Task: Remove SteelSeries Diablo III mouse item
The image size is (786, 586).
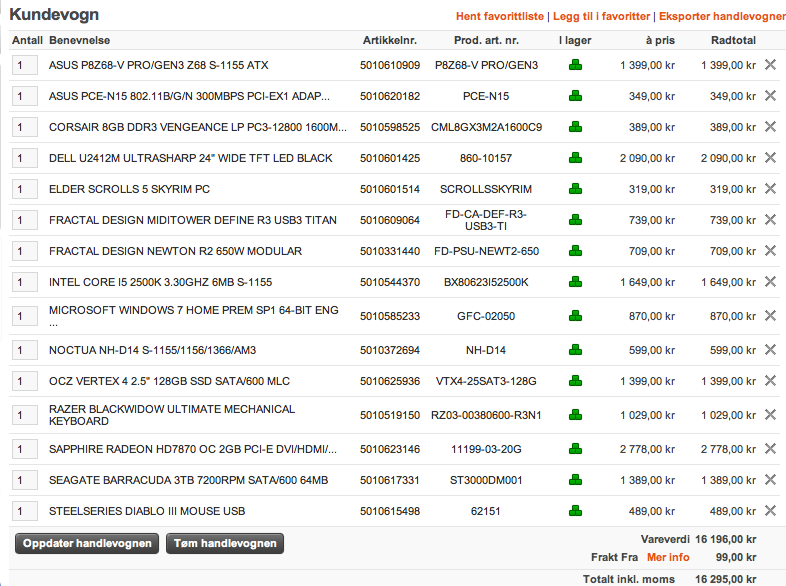Action: tap(770, 511)
